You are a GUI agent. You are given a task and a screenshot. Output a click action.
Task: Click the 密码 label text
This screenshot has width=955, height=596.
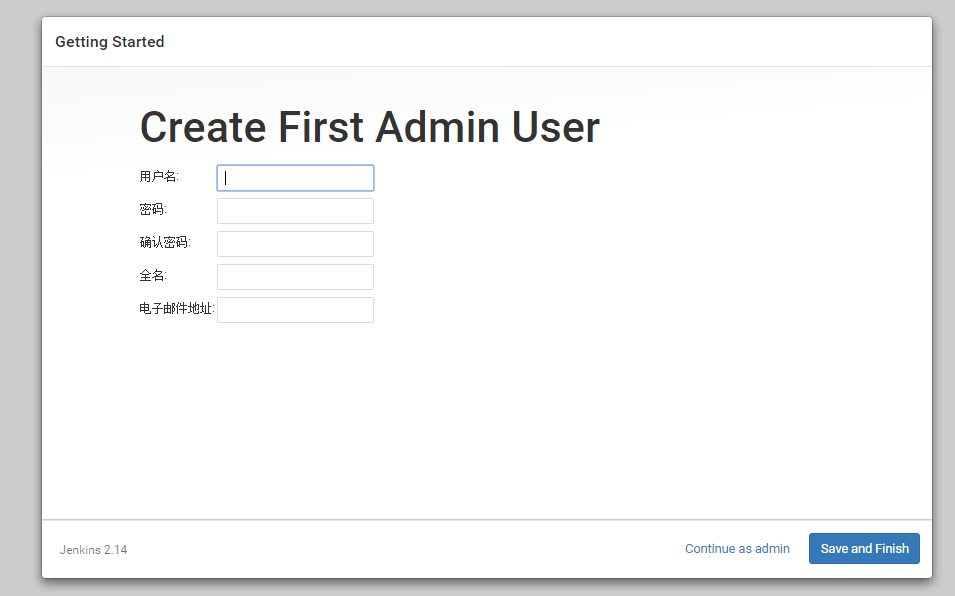(153, 209)
